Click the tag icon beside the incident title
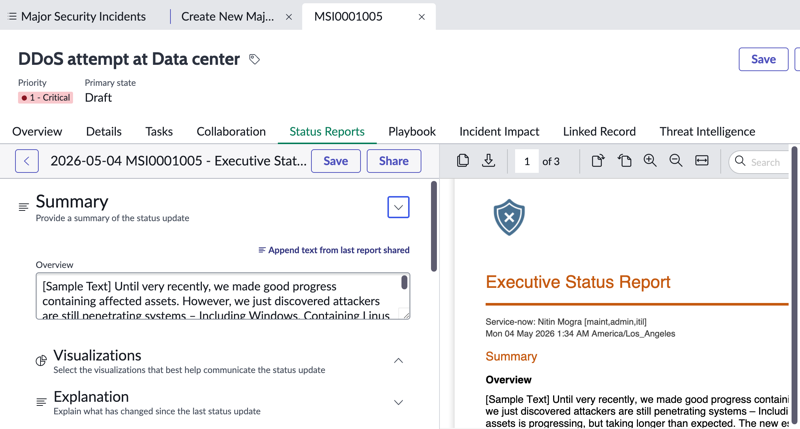Viewport: 800px width, 429px height. (x=254, y=59)
